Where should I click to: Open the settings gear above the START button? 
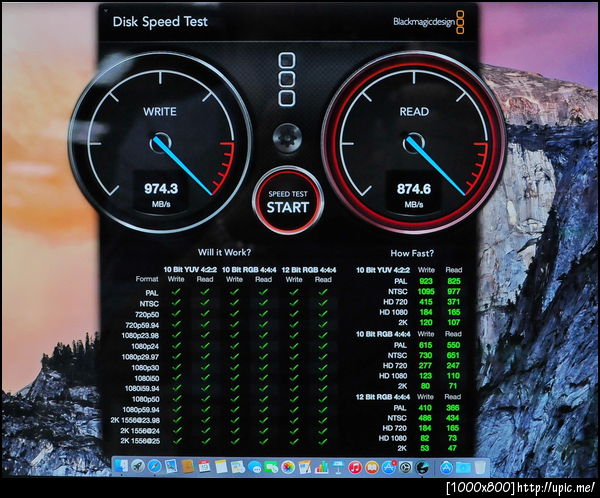tap(287, 138)
